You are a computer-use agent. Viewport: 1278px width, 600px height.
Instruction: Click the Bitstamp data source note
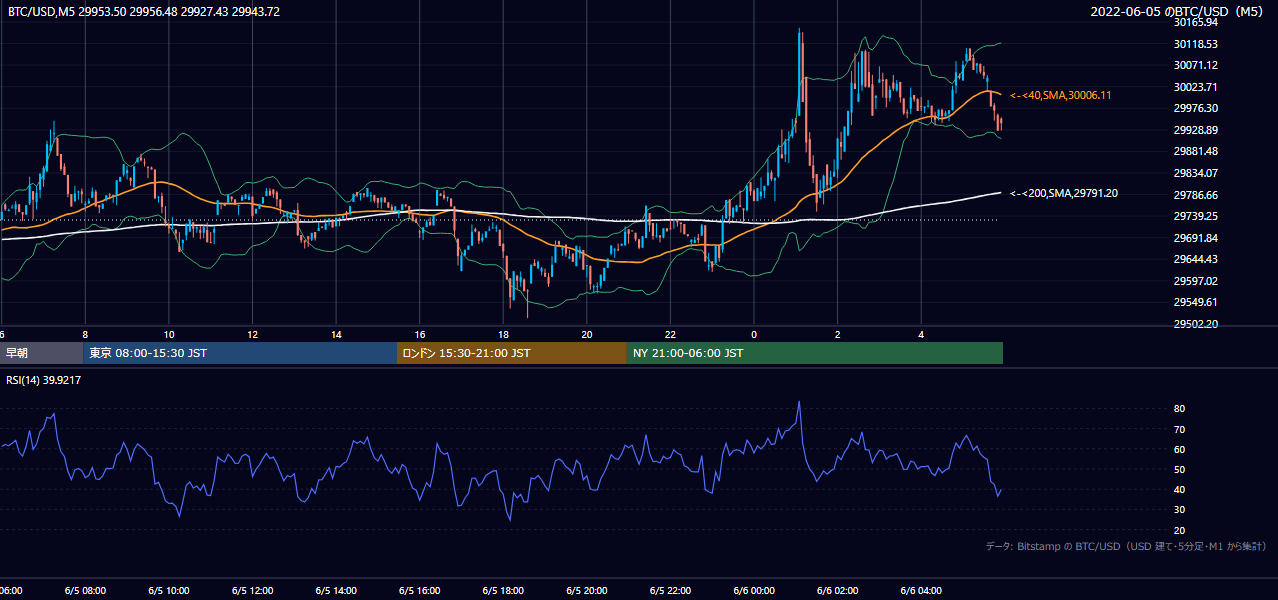tap(1126, 546)
